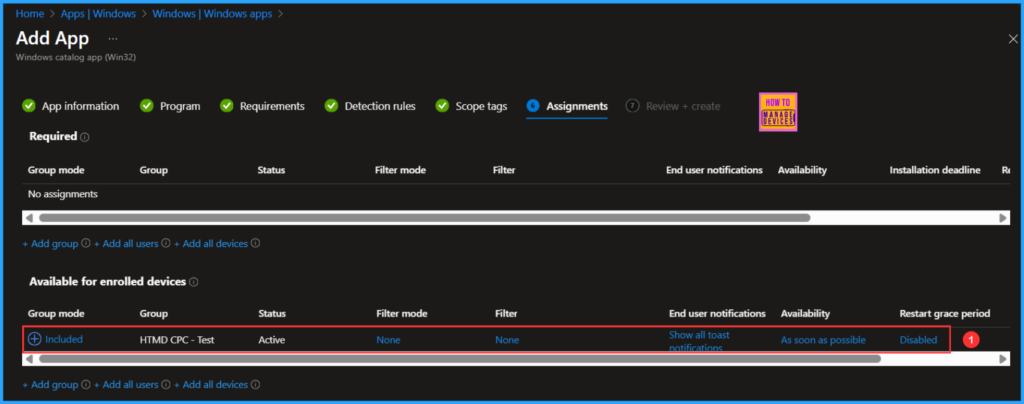The height and width of the screenshot is (404, 1024).
Task: Add all users under Available for enrolled devices
Action: tap(126, 384)
